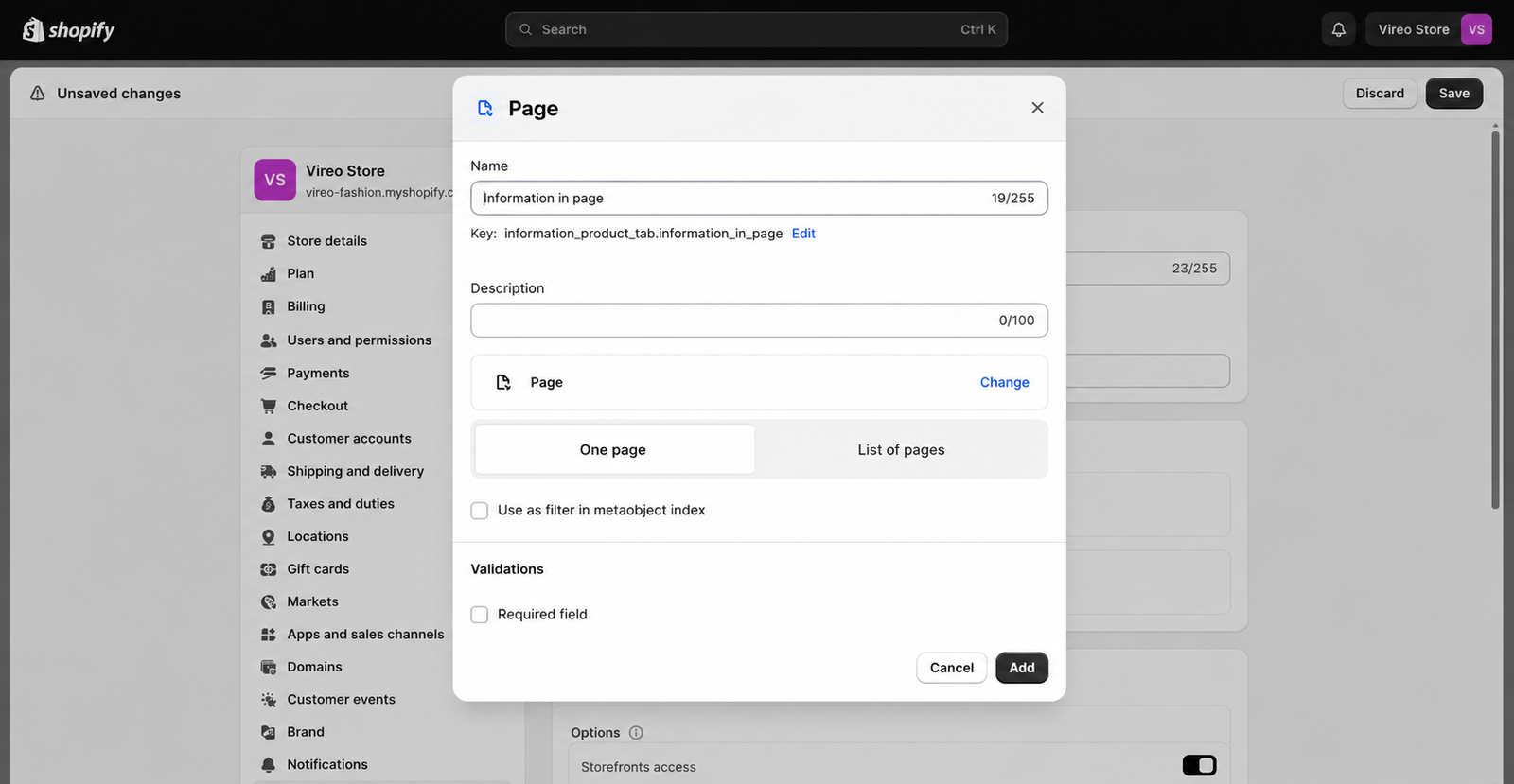1514x784 pixels.
Task: Click the Taxes and duties icon
Action: click(268, 504)
